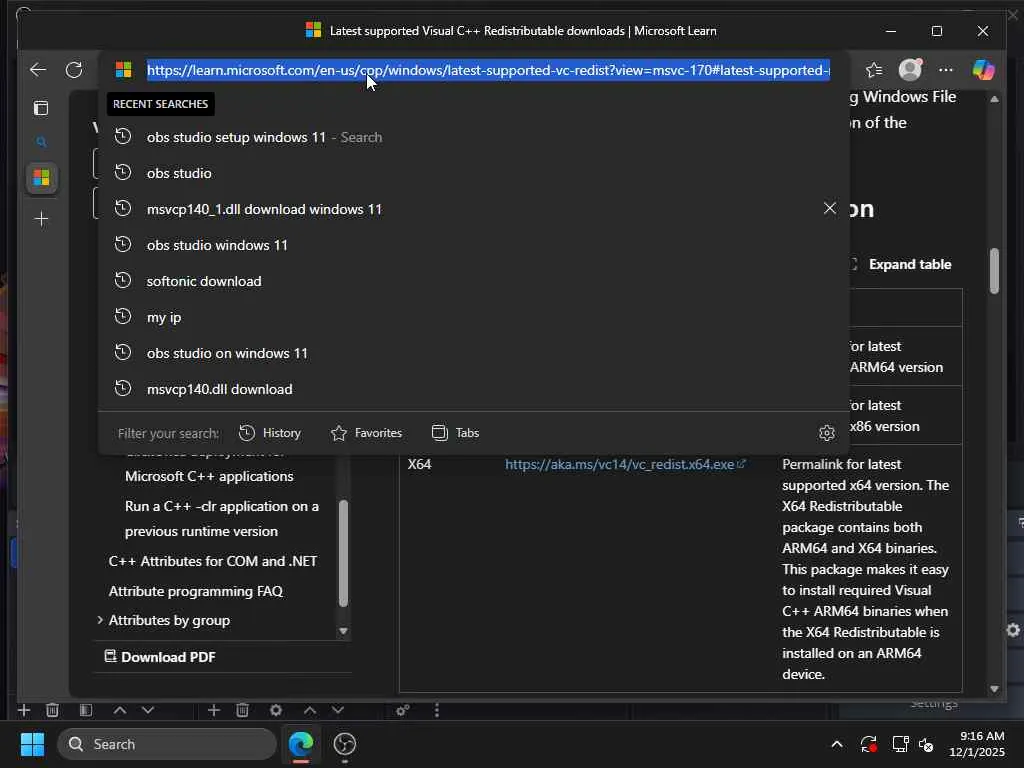
Task: Click the page vertical scrollbar thumb
Action: [994, 271]
